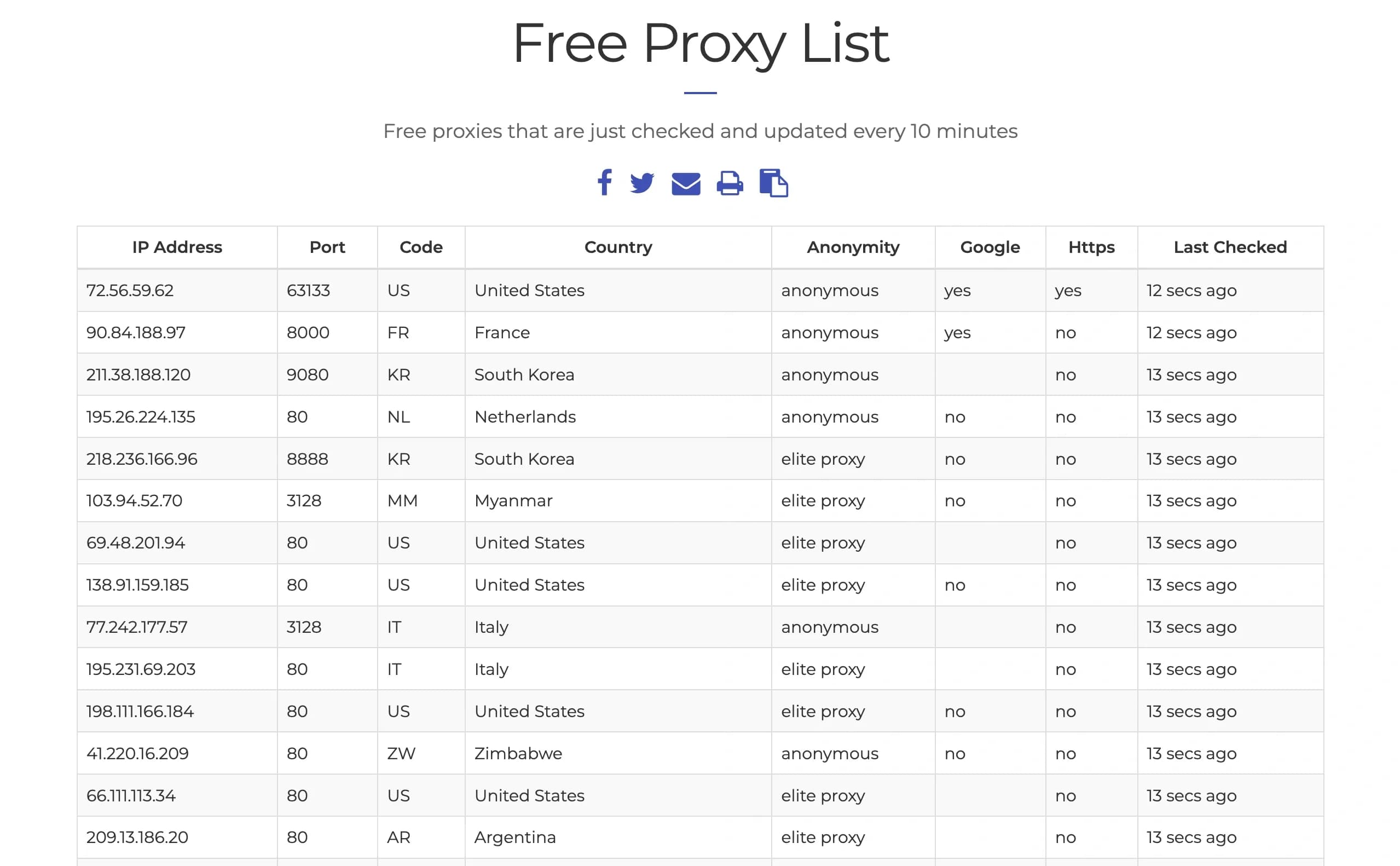Sort the table by Code
The image size is (1400, 866).
(420, 247)
